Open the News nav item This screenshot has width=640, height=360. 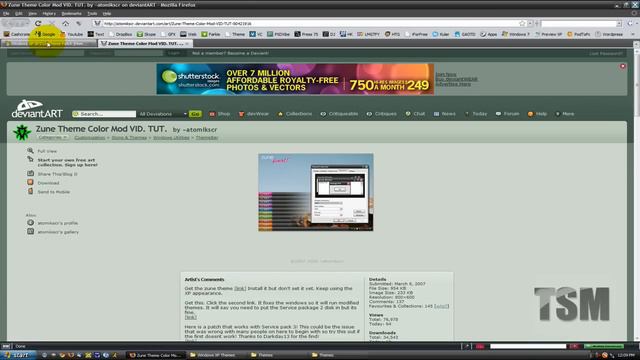[x=444, y=114]
